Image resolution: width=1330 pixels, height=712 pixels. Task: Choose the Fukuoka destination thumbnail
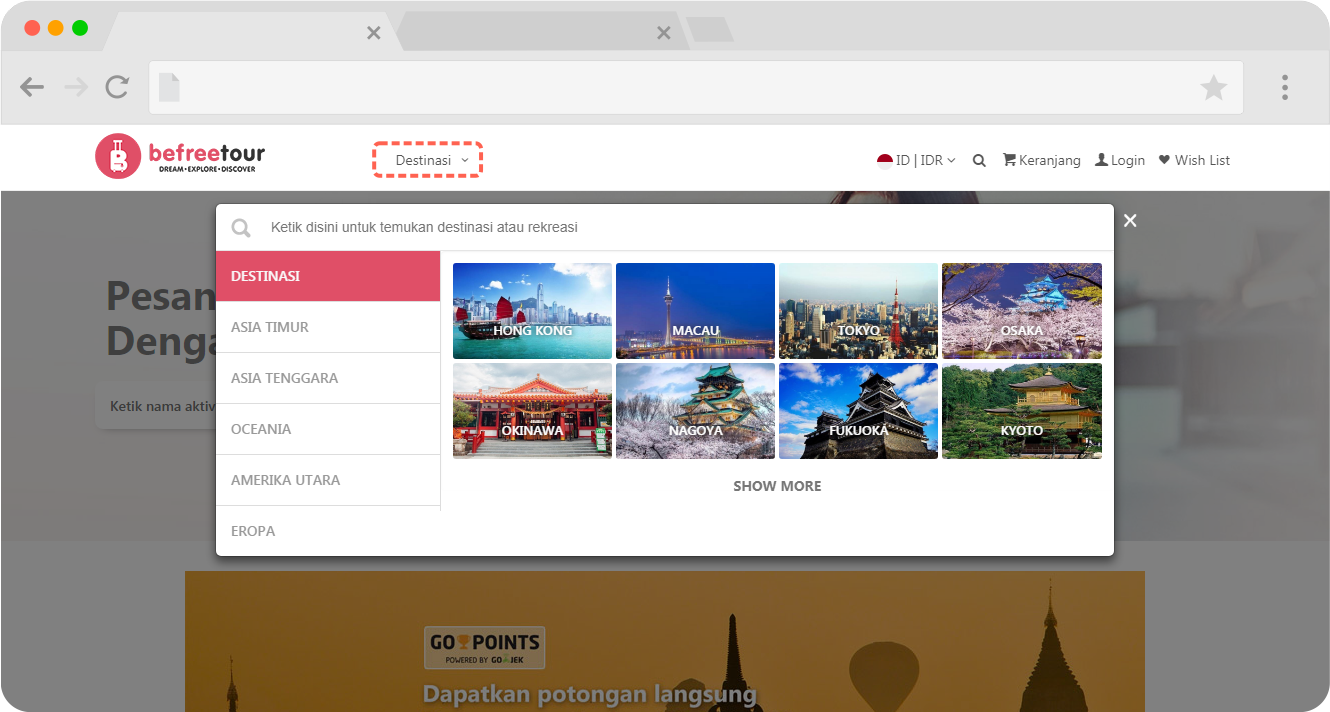tap(858, 411)
